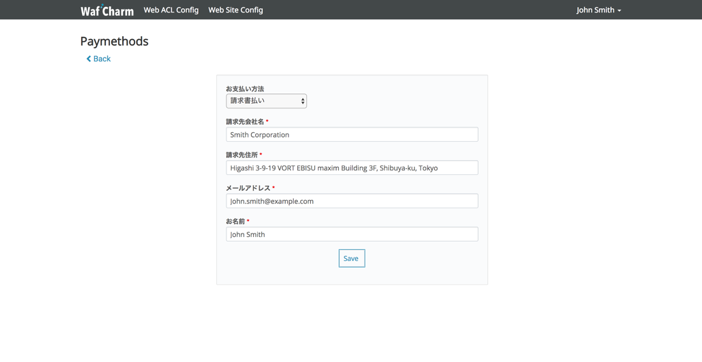Open the John Smith user menu
This screenshot has height=362, width=702.
(599, 10)
